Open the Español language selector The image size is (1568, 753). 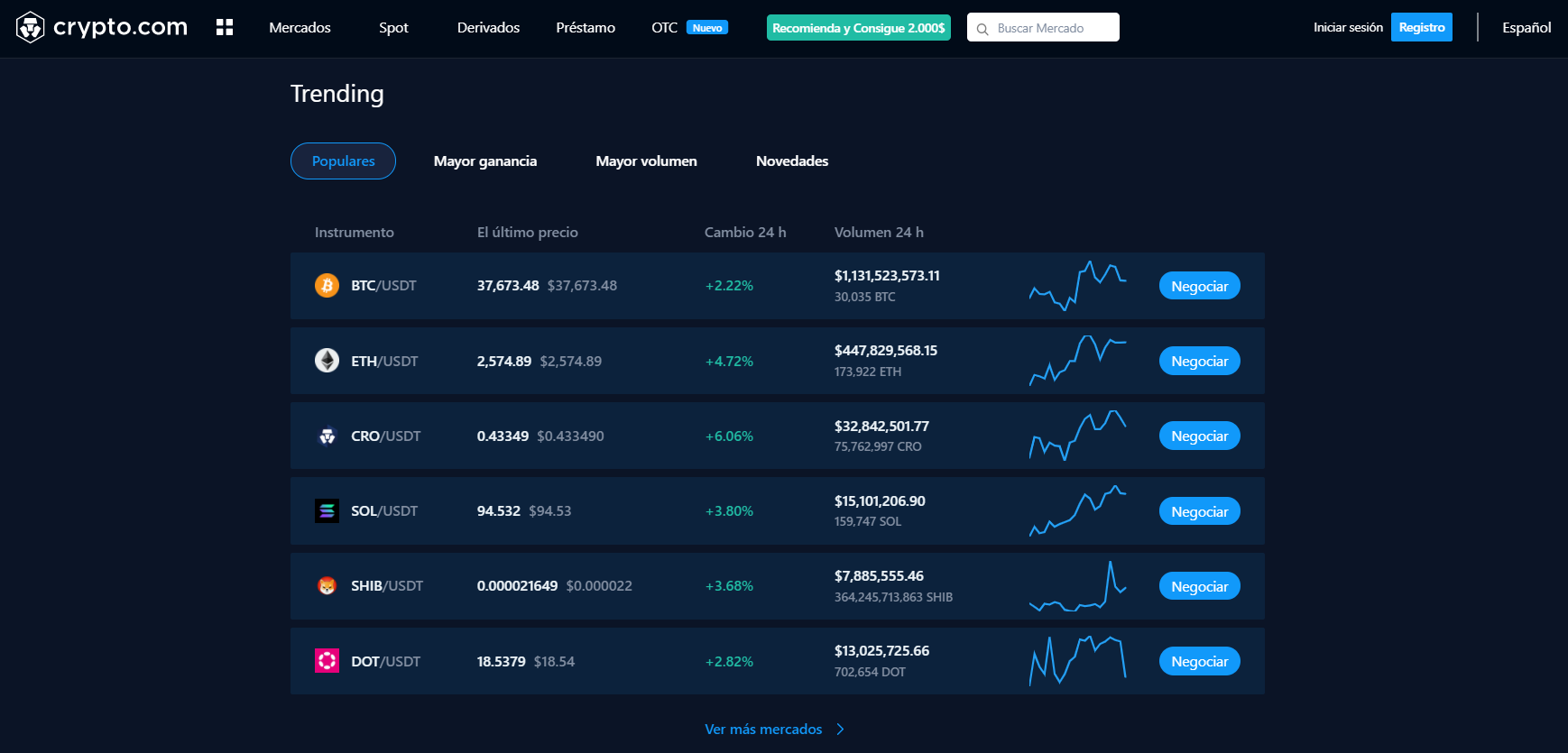[1526, 28]
